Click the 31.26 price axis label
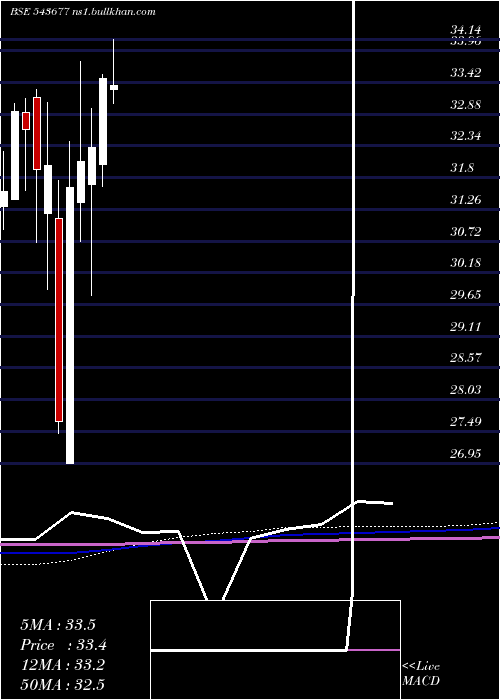This screenshot has height=700, width=500. [466, 200]
